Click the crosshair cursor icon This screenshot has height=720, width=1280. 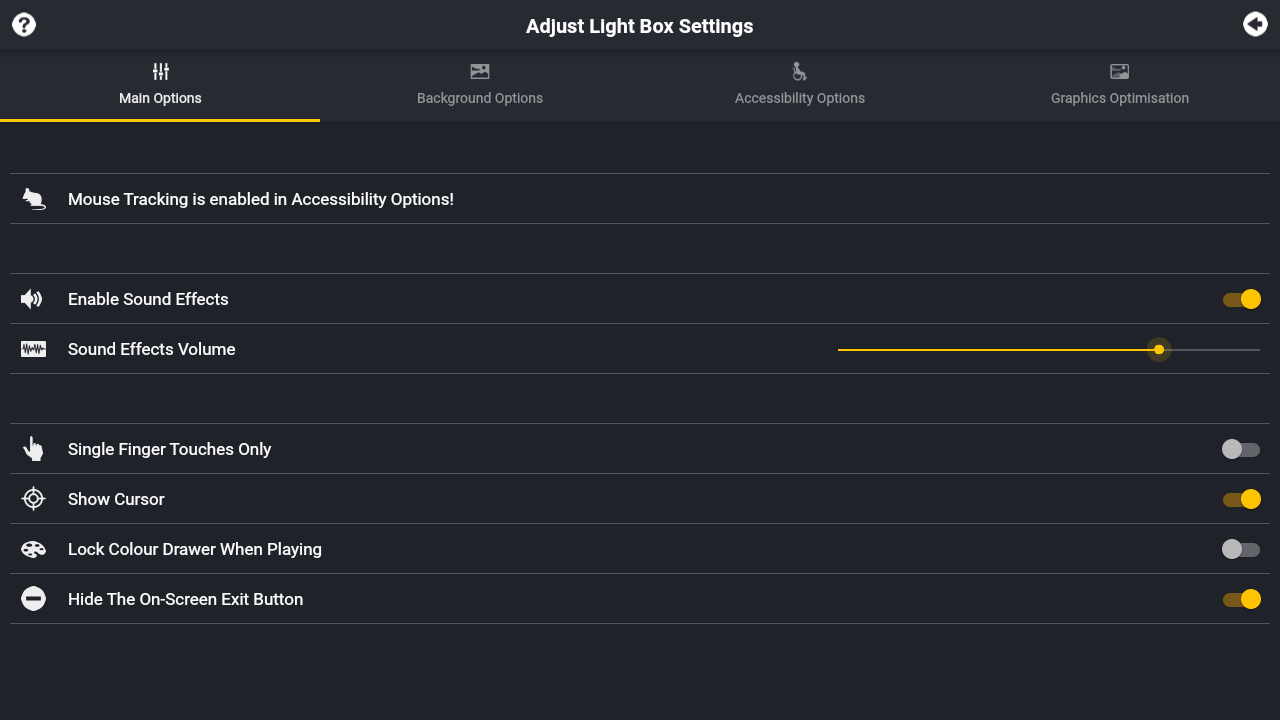(x=33, y=499)
